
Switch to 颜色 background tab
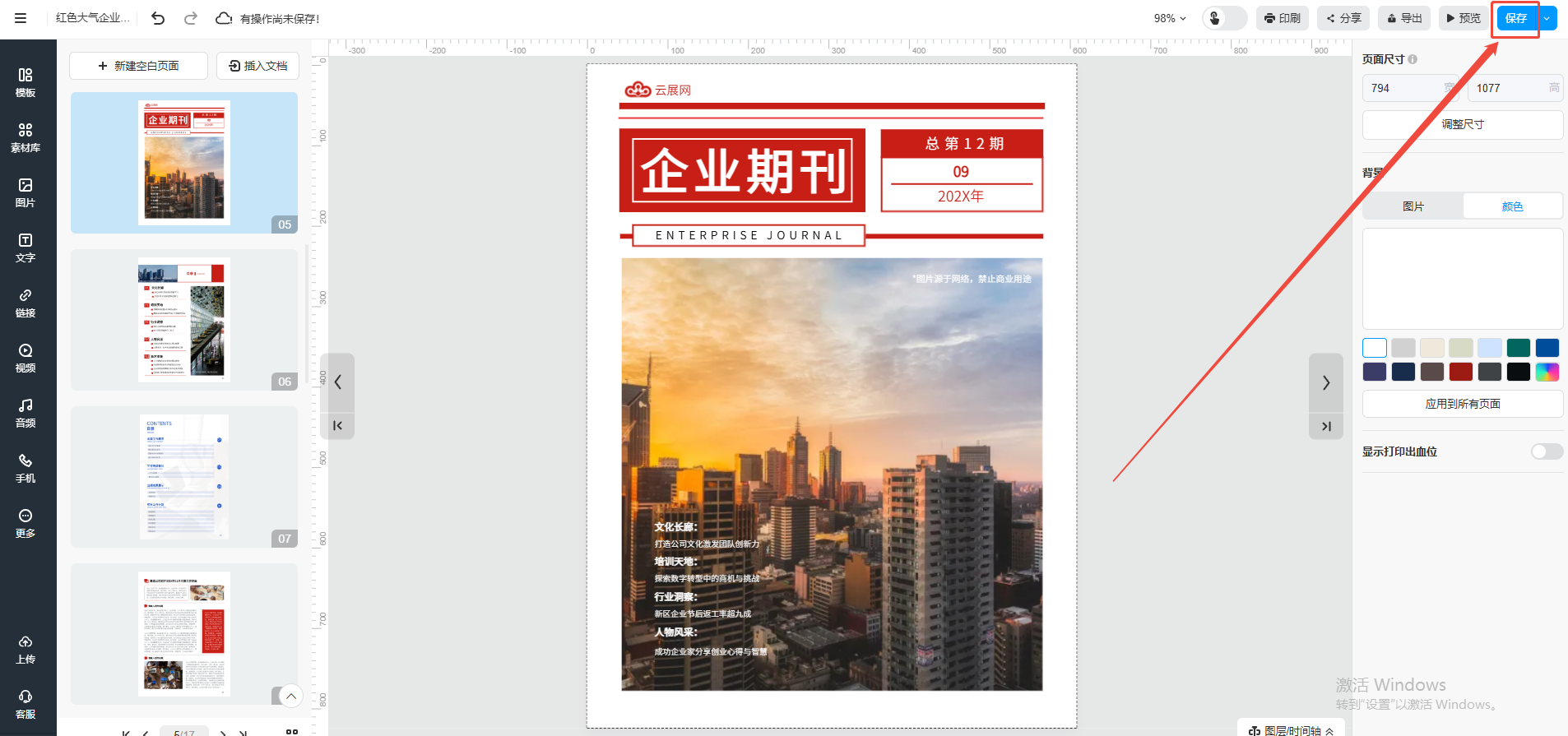point(1512,206)
